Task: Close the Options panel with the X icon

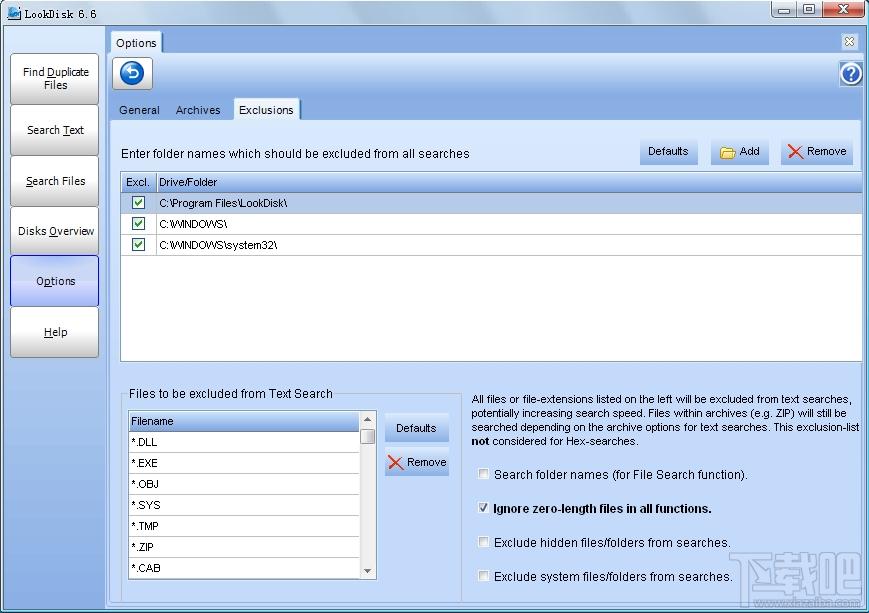Action: [849, 41]
